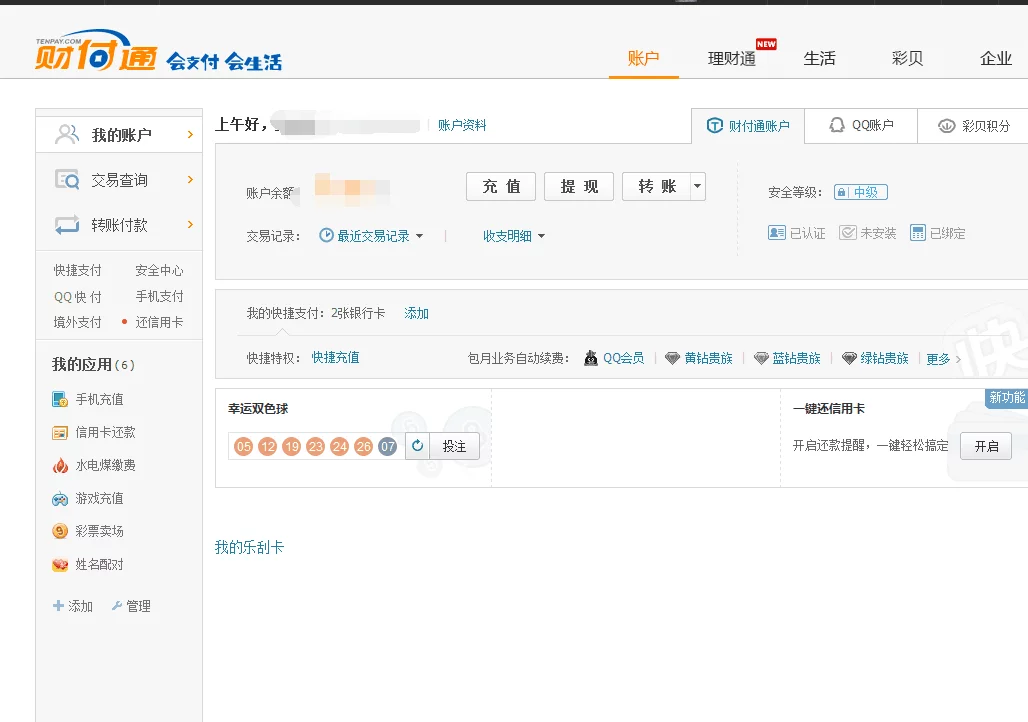Open the 账户资料 link
The image size is (1028, 722).
point(462,125)
